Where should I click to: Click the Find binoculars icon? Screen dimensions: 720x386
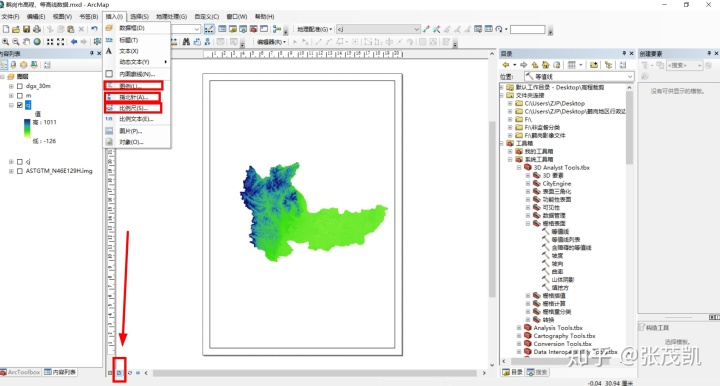click(186, 42)
